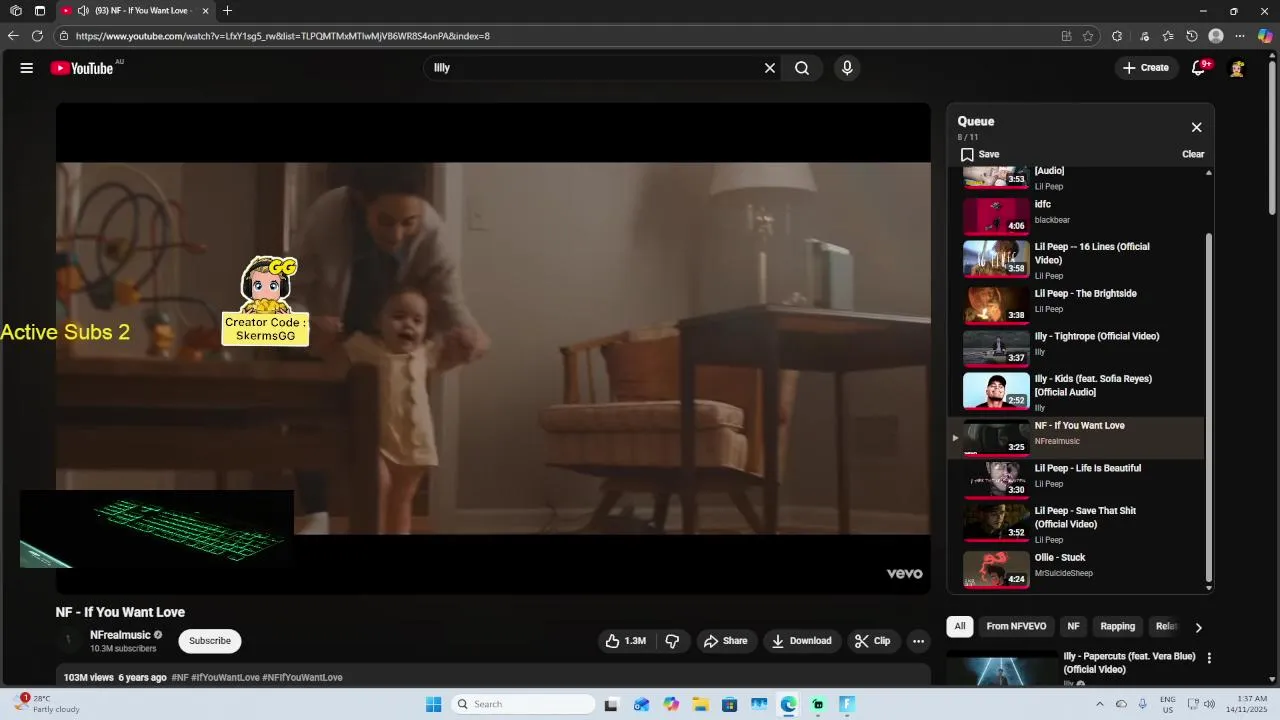Add the page to favorites star
The width and height of the screenshot is (1280, 720).
click(1088, 36)
